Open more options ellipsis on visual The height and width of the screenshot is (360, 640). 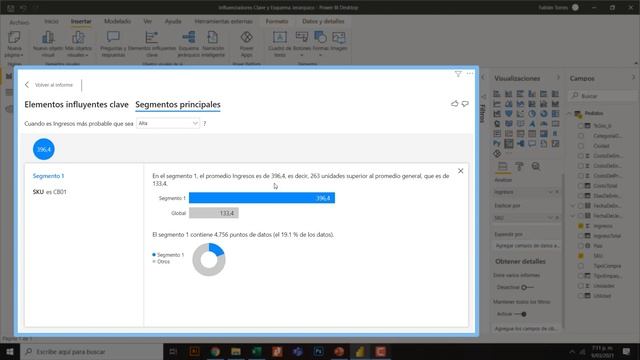pos(470,73)
